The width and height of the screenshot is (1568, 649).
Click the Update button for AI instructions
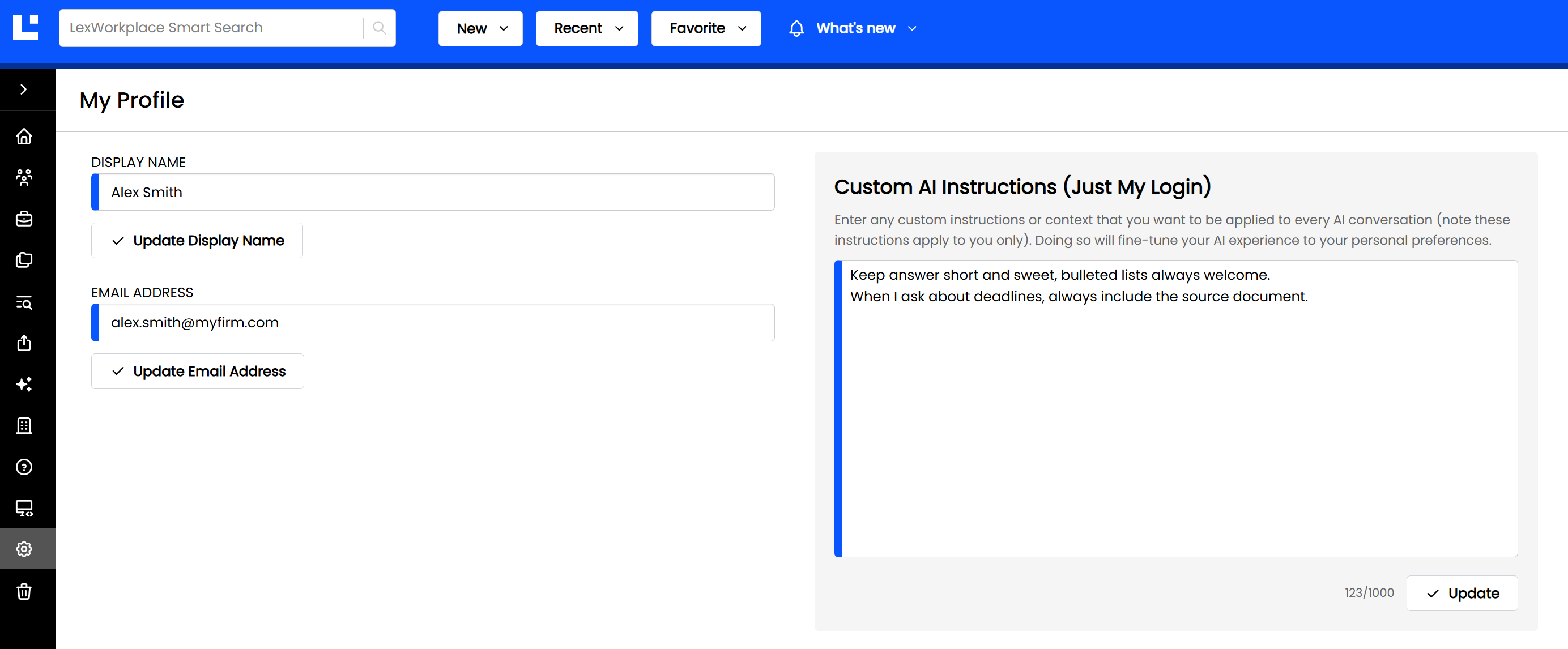point(1462,593)
